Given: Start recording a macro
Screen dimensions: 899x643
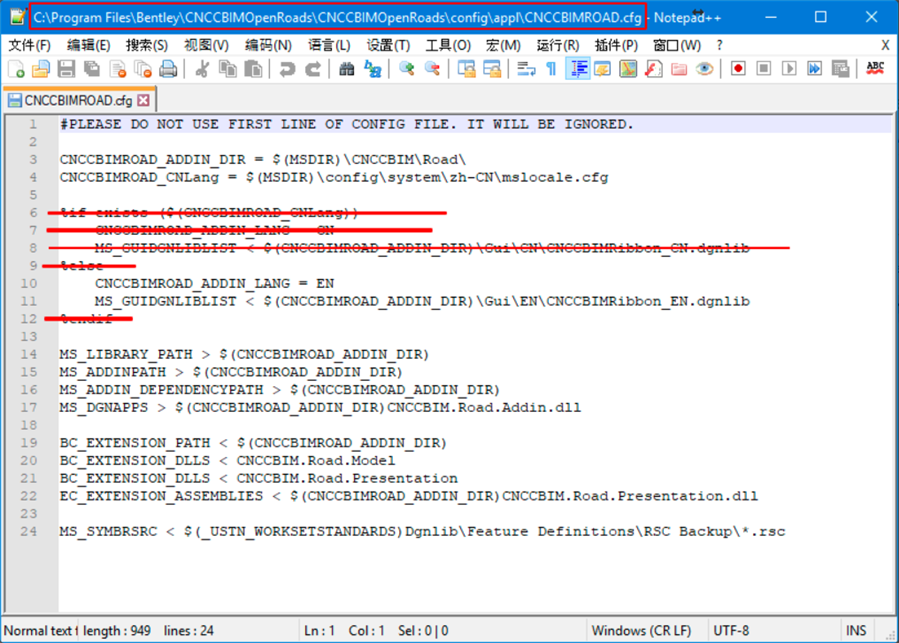Looking at the screenshot, I should [x=738, y=69].
